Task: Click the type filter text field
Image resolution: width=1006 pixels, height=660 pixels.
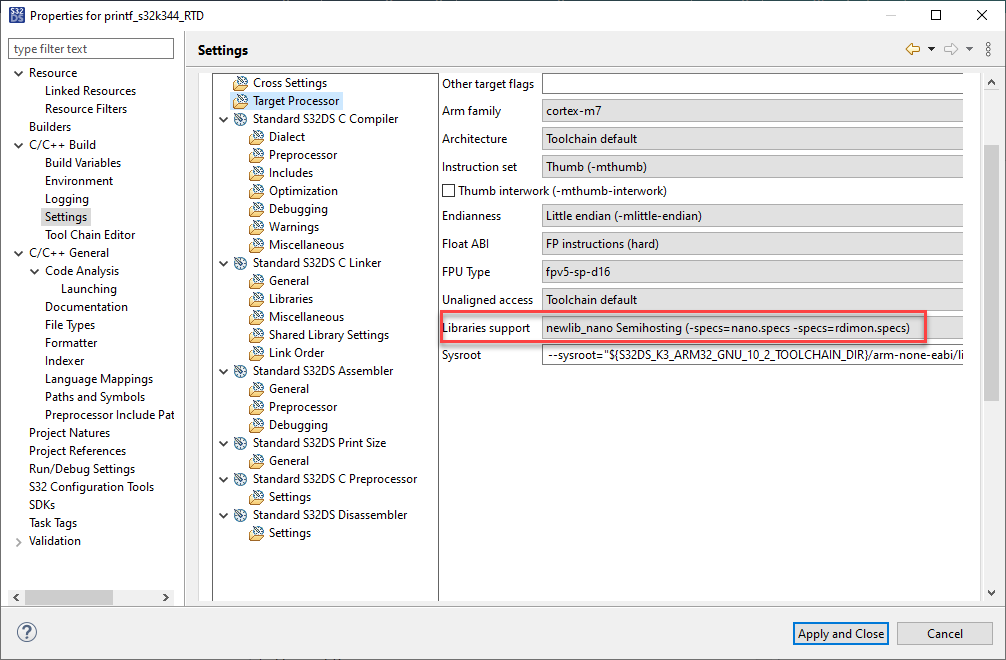Action: click(90, 49)
